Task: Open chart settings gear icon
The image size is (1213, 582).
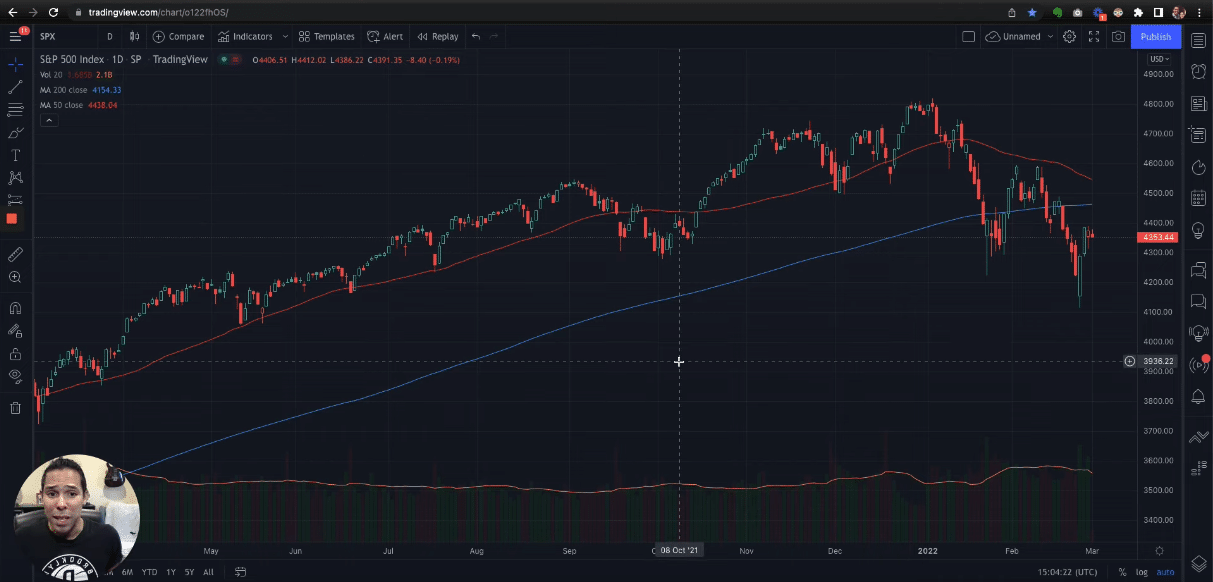Action: (1069, 37)
